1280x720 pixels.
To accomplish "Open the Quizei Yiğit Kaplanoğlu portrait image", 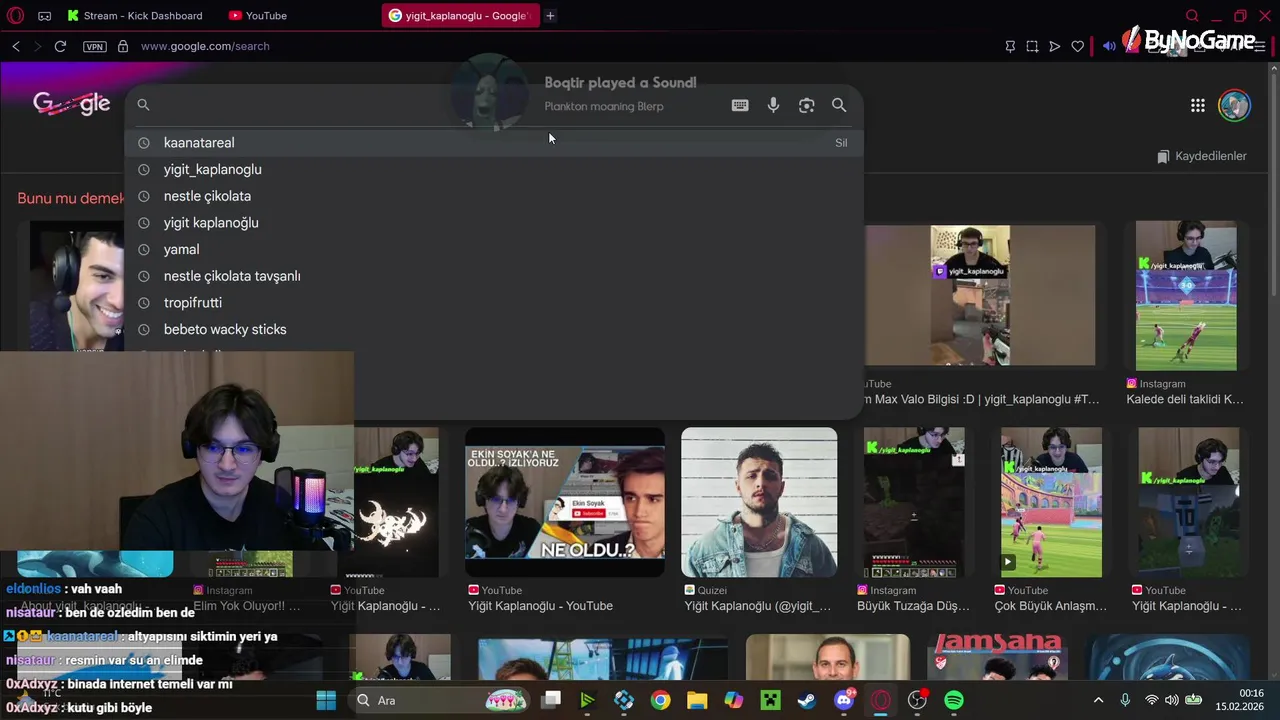I will point(759,502).
